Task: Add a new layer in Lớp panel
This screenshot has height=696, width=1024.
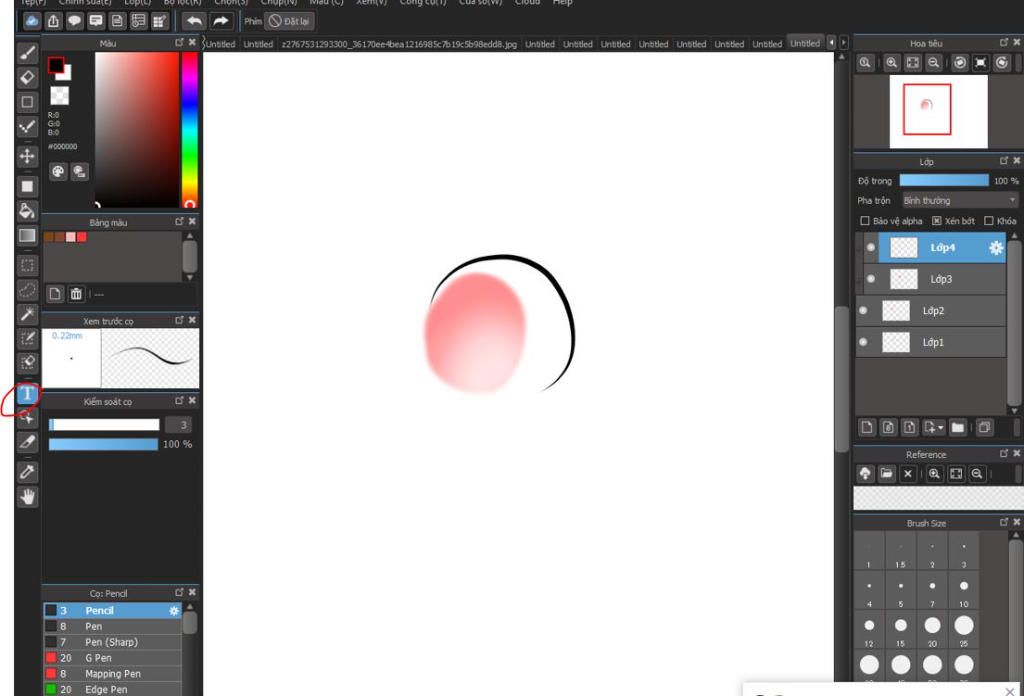Action: pos(867,428)
